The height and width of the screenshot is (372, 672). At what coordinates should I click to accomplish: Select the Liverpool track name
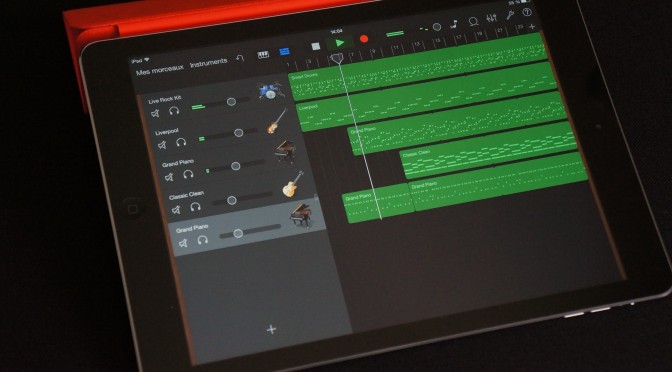[167, 132]
